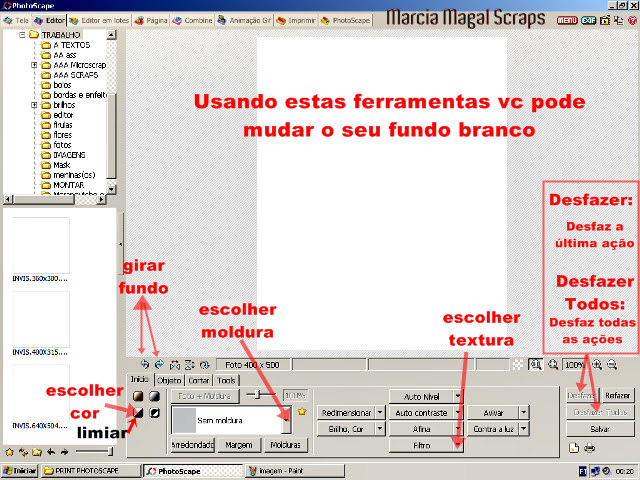Open the Auto contraste dropdown arrow

[458, 413]
